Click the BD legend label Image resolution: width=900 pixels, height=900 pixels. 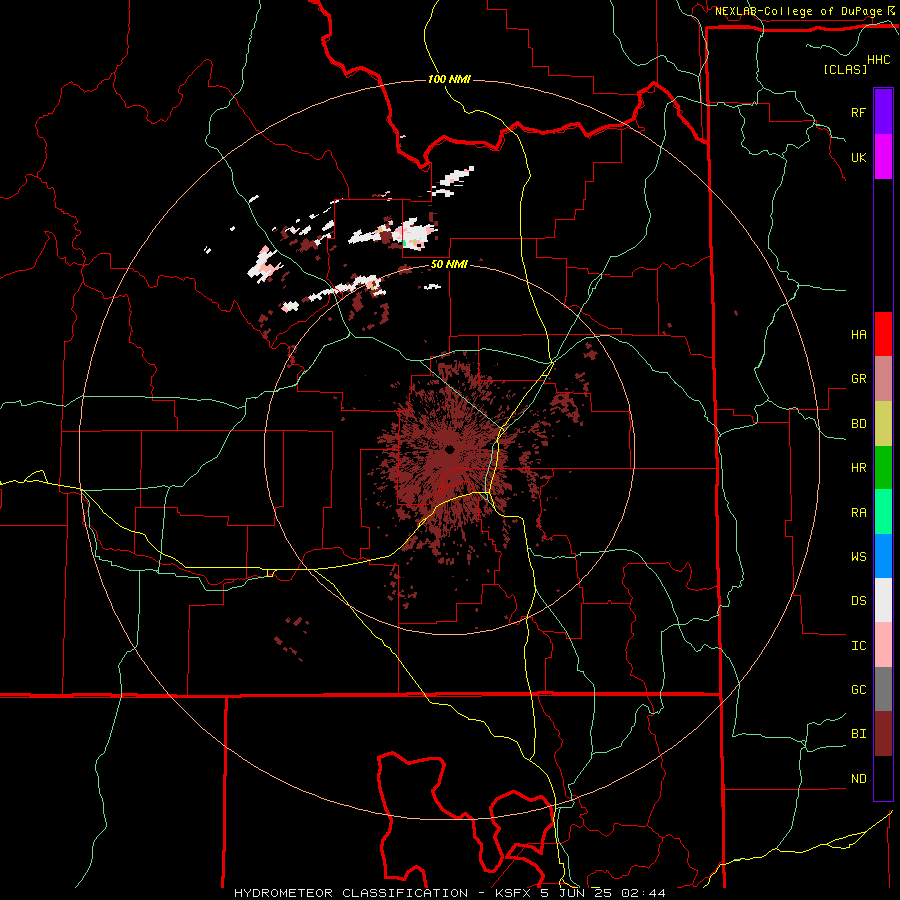pos(858,424)
